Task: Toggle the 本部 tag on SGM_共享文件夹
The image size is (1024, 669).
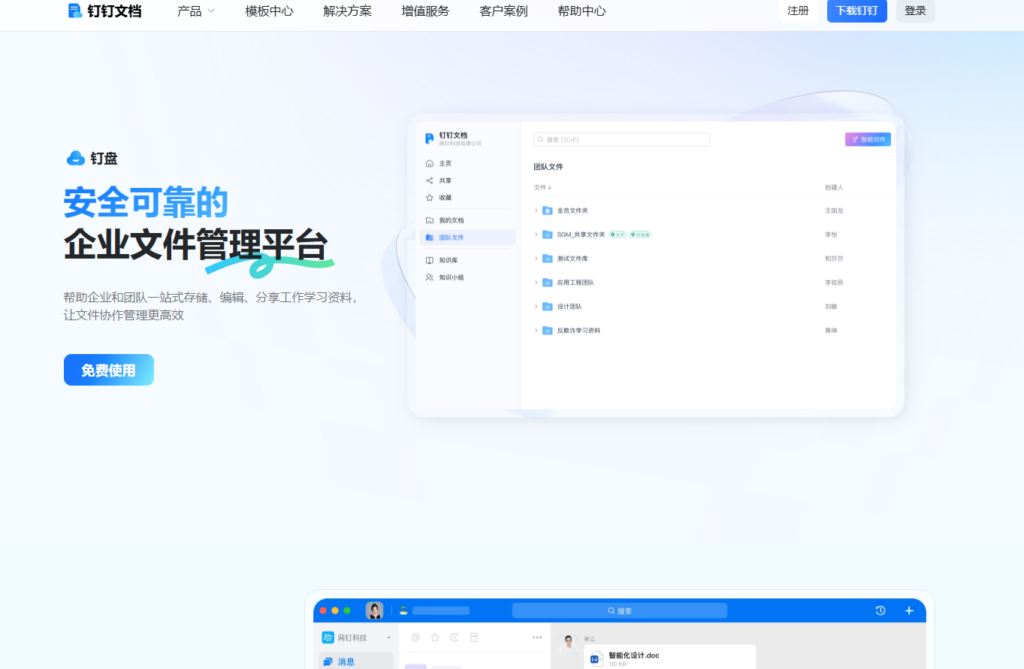Action: coord(617,234)
